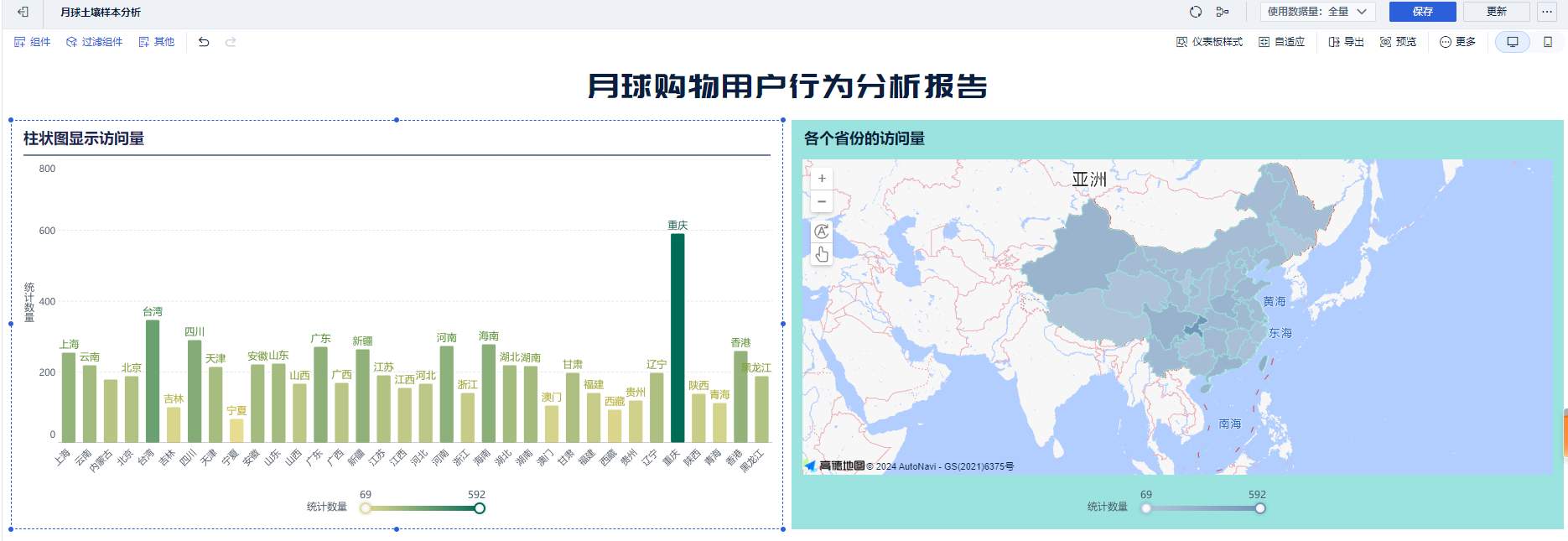Open the 过滤组件 menu

(x=95, y=42)
